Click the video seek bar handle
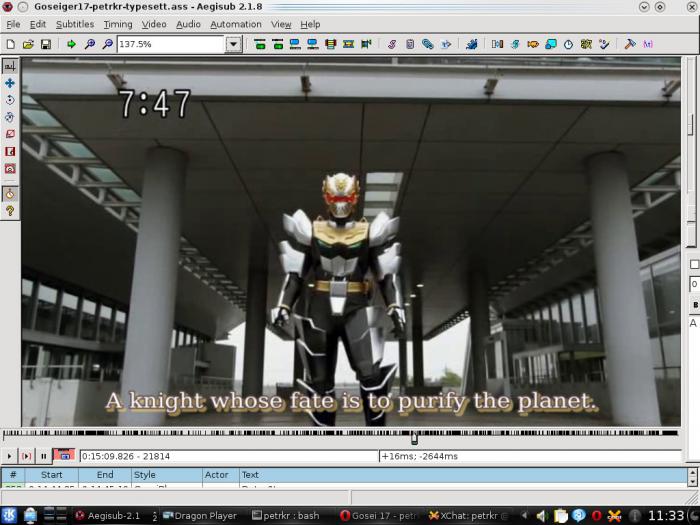Viewport: 700px width, 525px height. tap(415, 438)
